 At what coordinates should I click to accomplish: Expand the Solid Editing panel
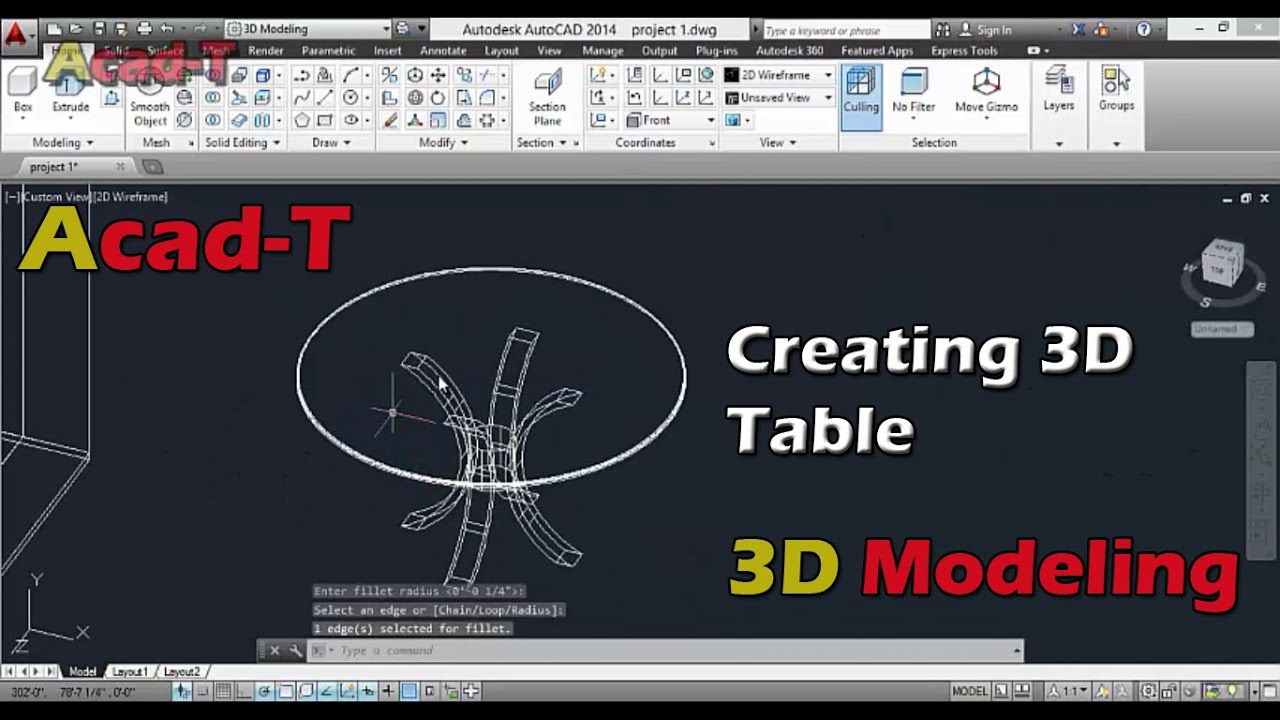click(243, 143)
